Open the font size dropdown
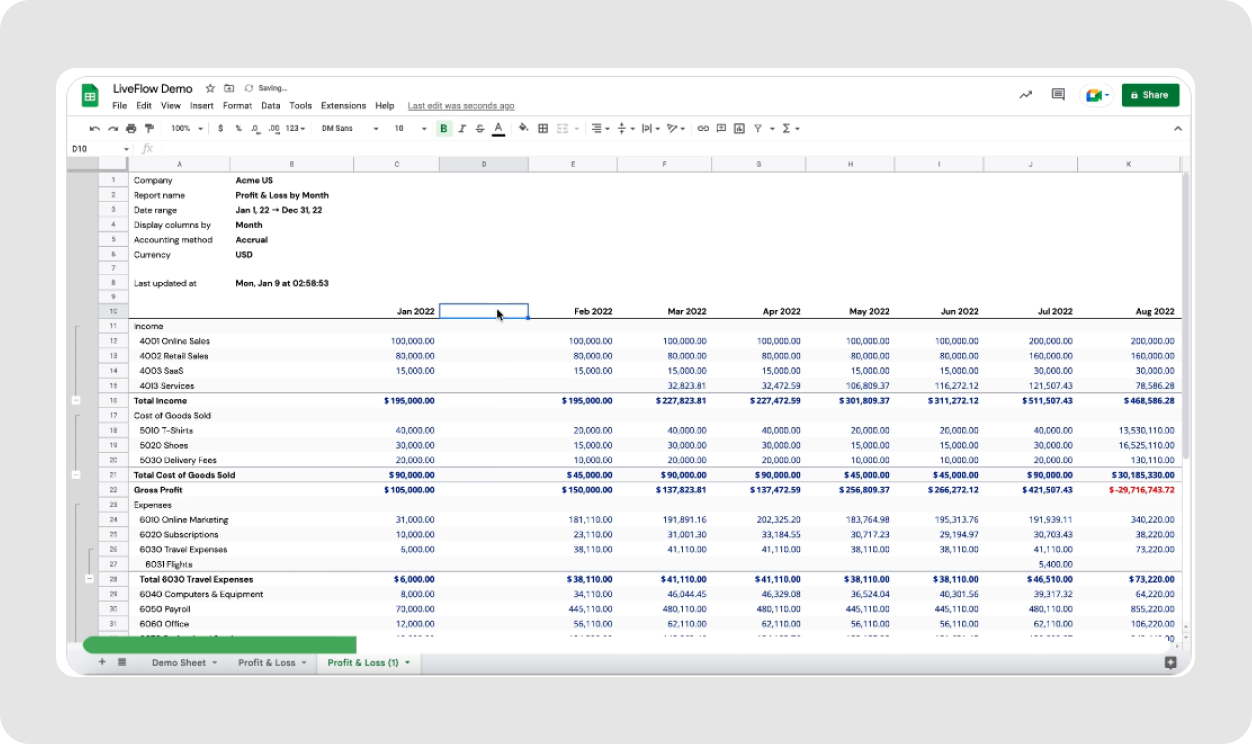This screenshot has width=1252, height=744. coord(404,128)
